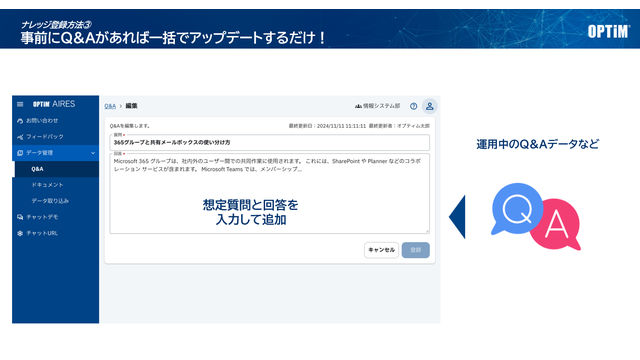Click the フィードバック icon
640x360 pixels.
point(20,137)
